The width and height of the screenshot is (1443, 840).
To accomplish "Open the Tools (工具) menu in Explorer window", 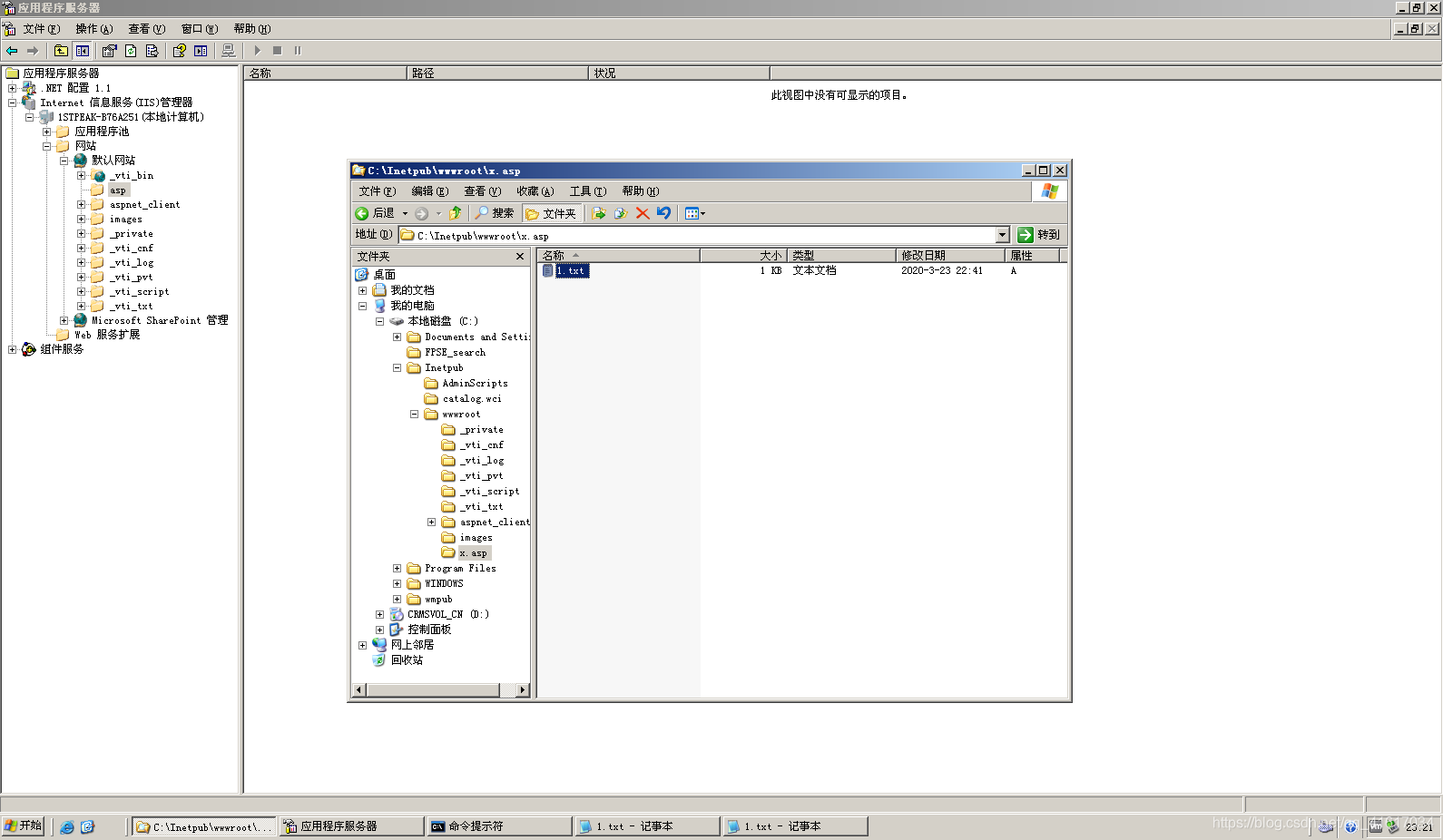I will coord(588,191).
